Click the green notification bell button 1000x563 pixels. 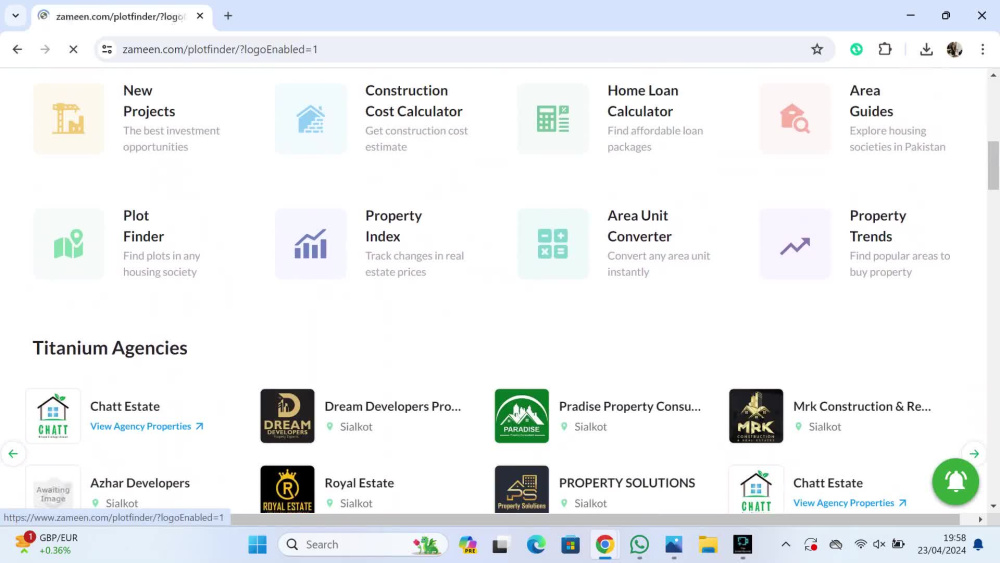[x=955, y=481]
